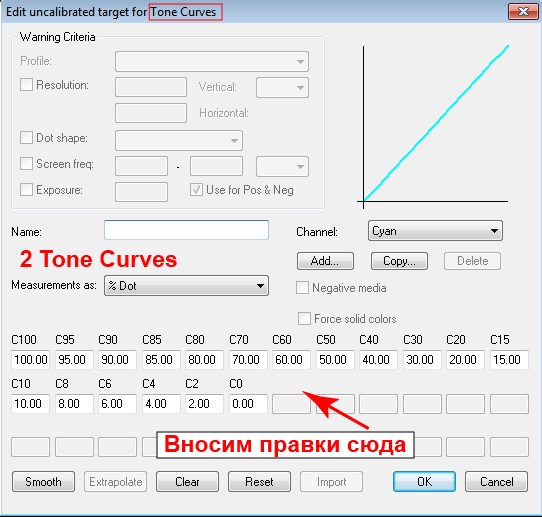The width and height of the screenshot is (542, 517).
Task: Edit the C50 value field
Action: 335,360
